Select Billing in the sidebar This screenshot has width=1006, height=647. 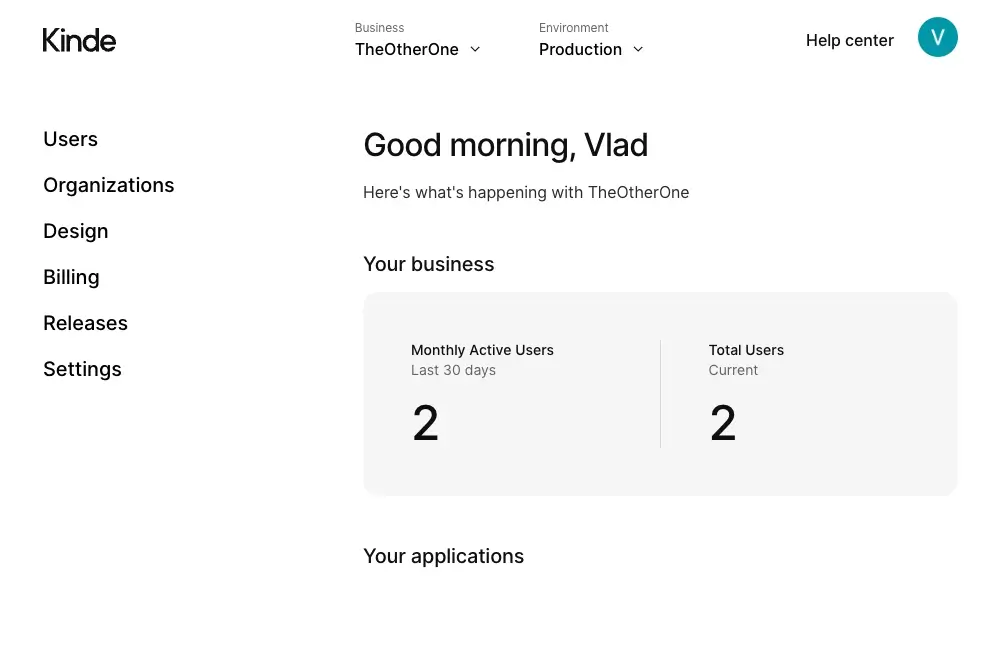click(x=71, y=277)
